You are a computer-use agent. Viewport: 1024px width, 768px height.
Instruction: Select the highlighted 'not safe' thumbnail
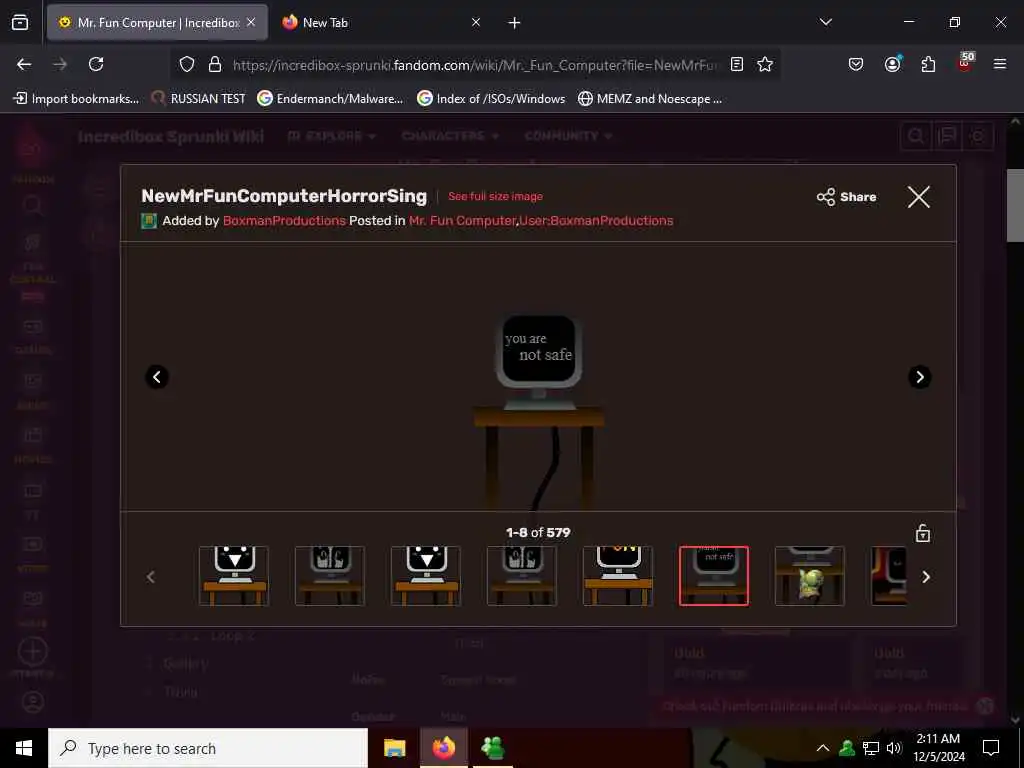(x=714, y=576)
